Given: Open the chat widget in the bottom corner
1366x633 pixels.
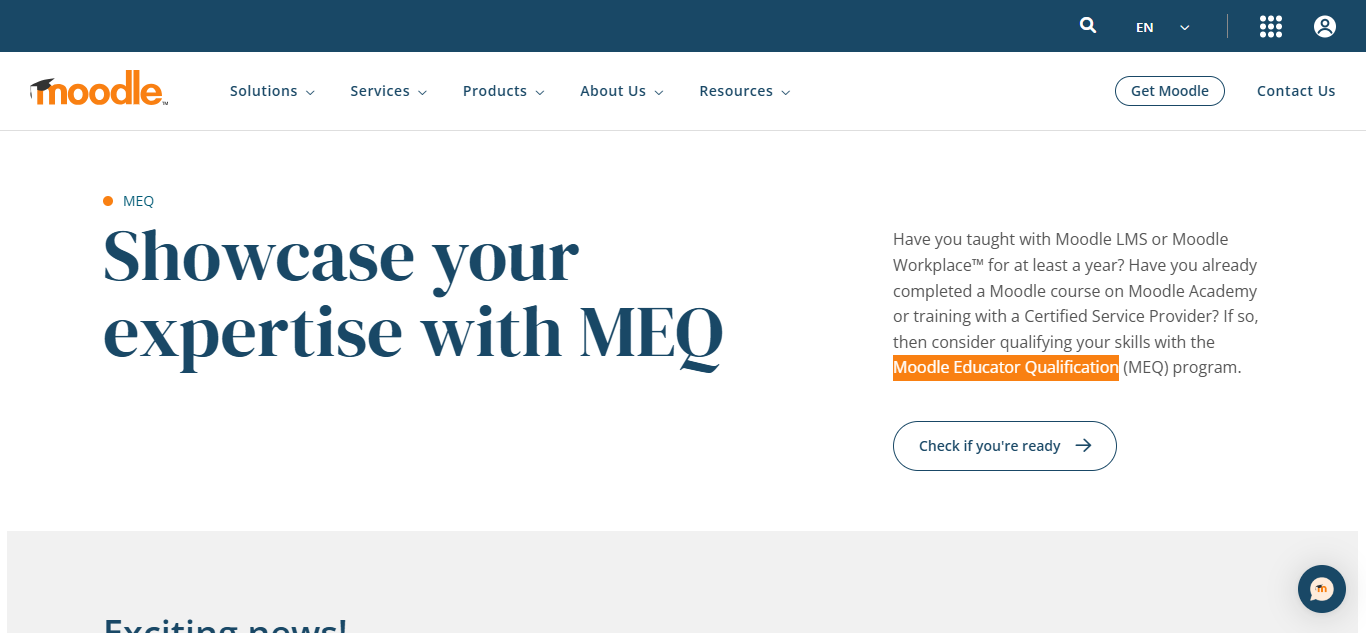Looking at the screenshot, I should (x=1321, y=589).
